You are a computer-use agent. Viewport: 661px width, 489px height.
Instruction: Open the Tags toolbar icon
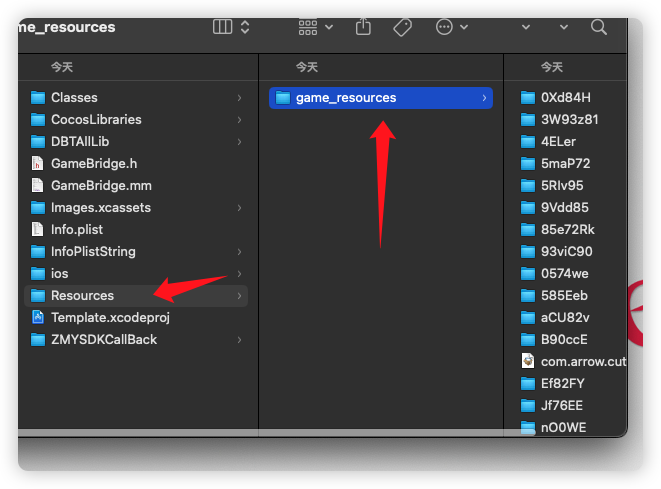click(x=403, y=27)
